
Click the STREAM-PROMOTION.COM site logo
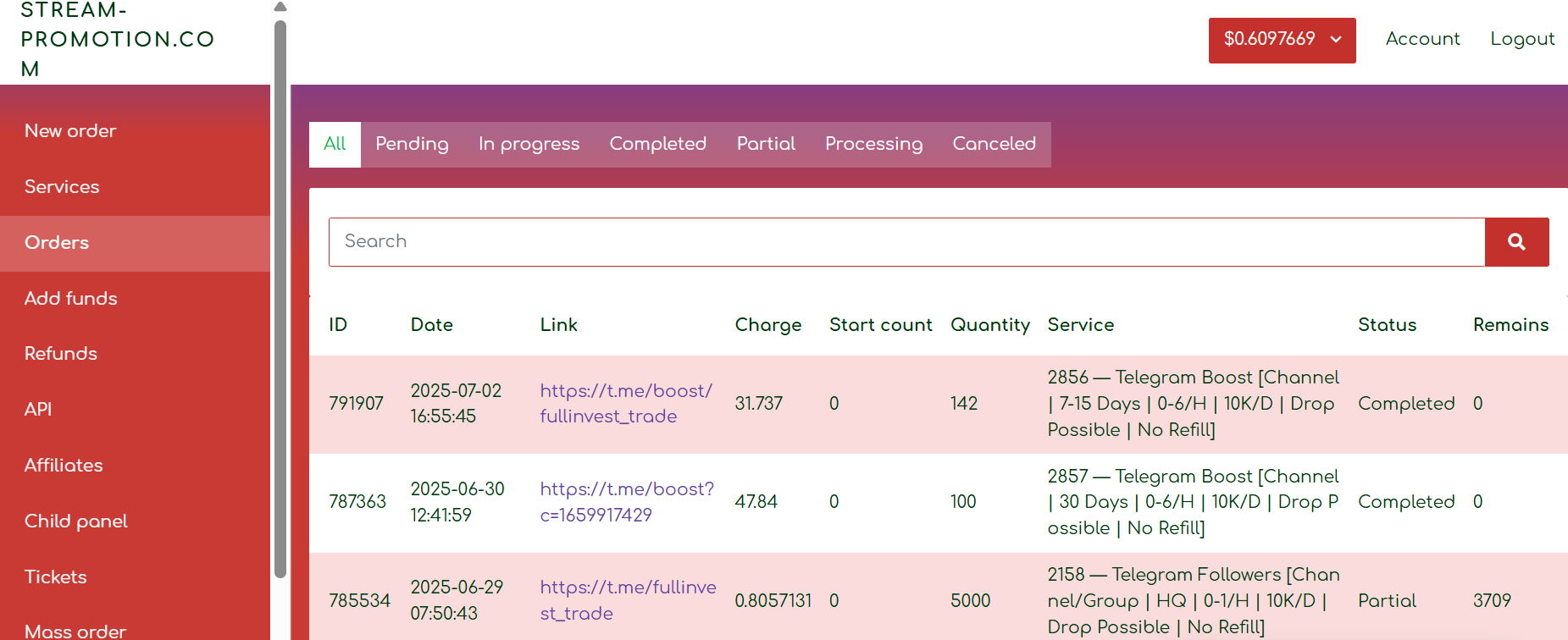(118, 39)
